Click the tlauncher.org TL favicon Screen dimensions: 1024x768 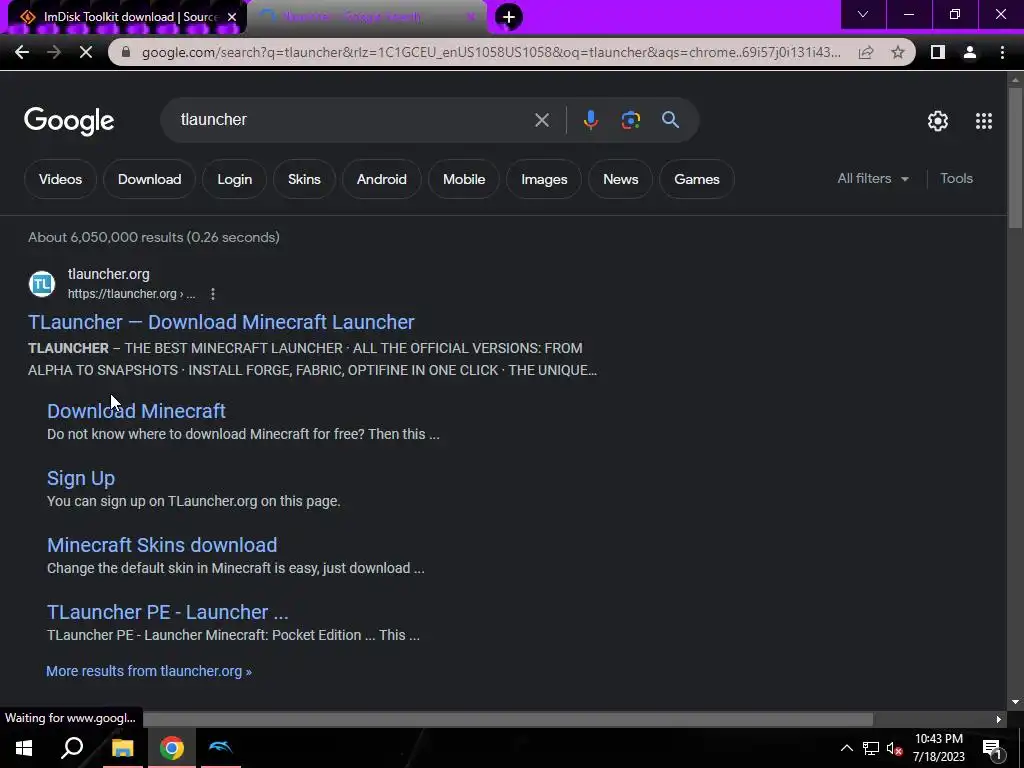(x=42, y=284)
